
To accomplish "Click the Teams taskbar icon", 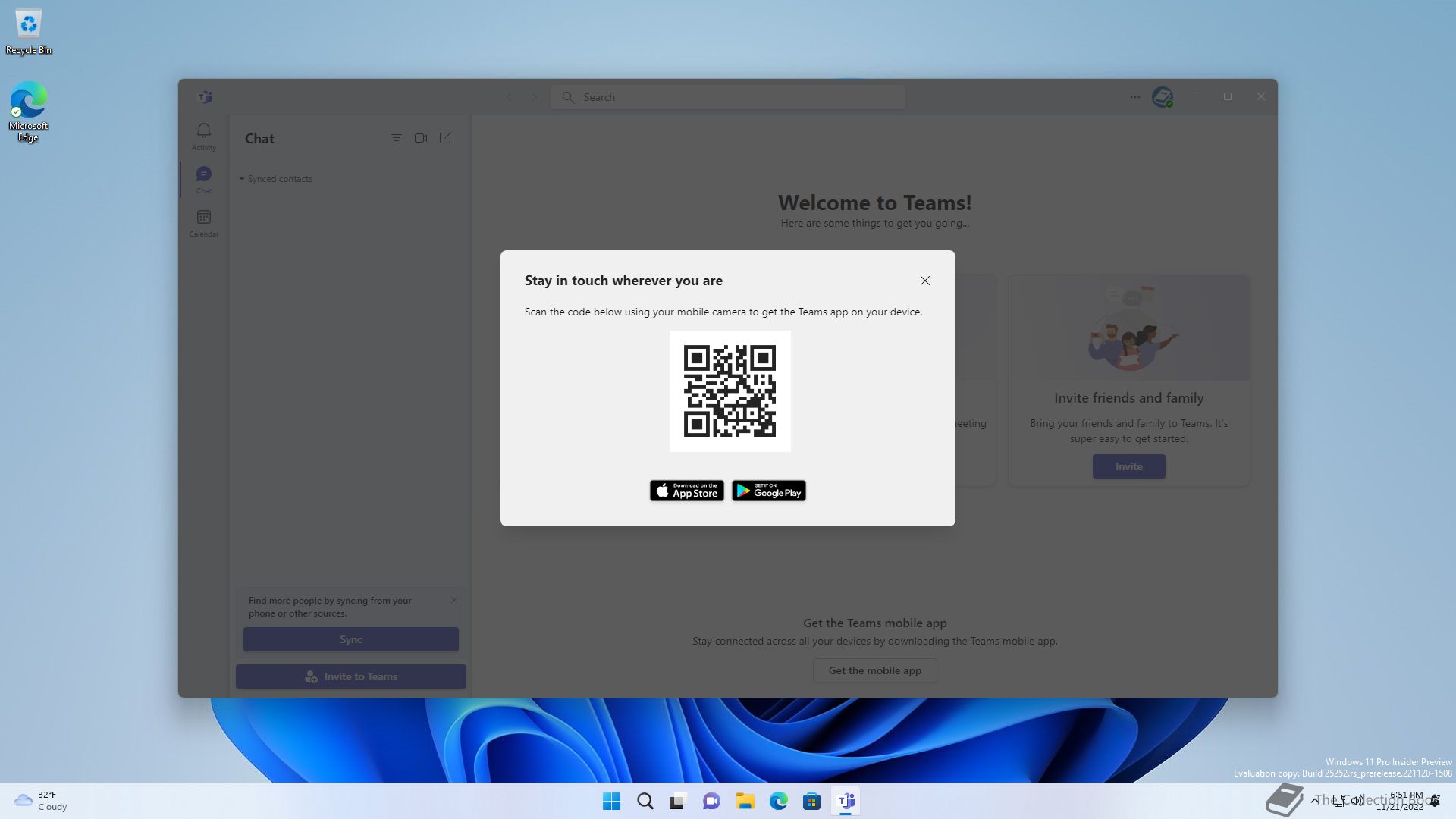I will pos(846,801).
